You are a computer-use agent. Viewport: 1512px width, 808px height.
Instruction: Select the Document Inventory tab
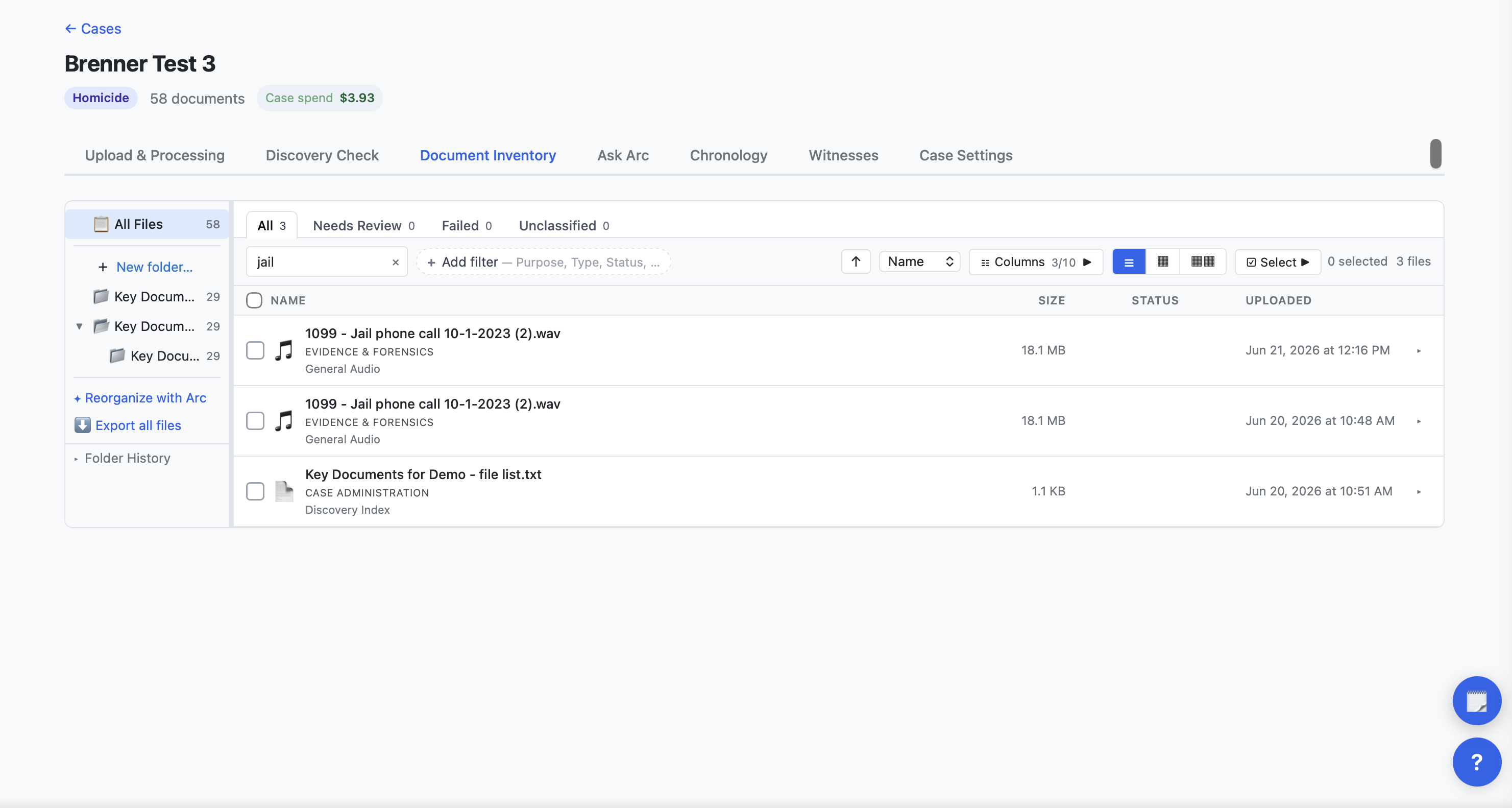click(x=487, y=155)
